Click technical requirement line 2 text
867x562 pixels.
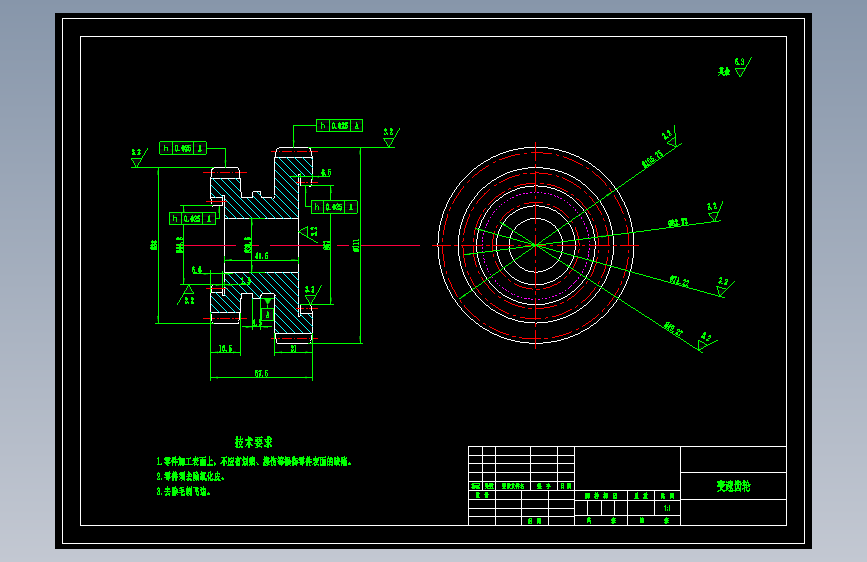tap(191, 476)
